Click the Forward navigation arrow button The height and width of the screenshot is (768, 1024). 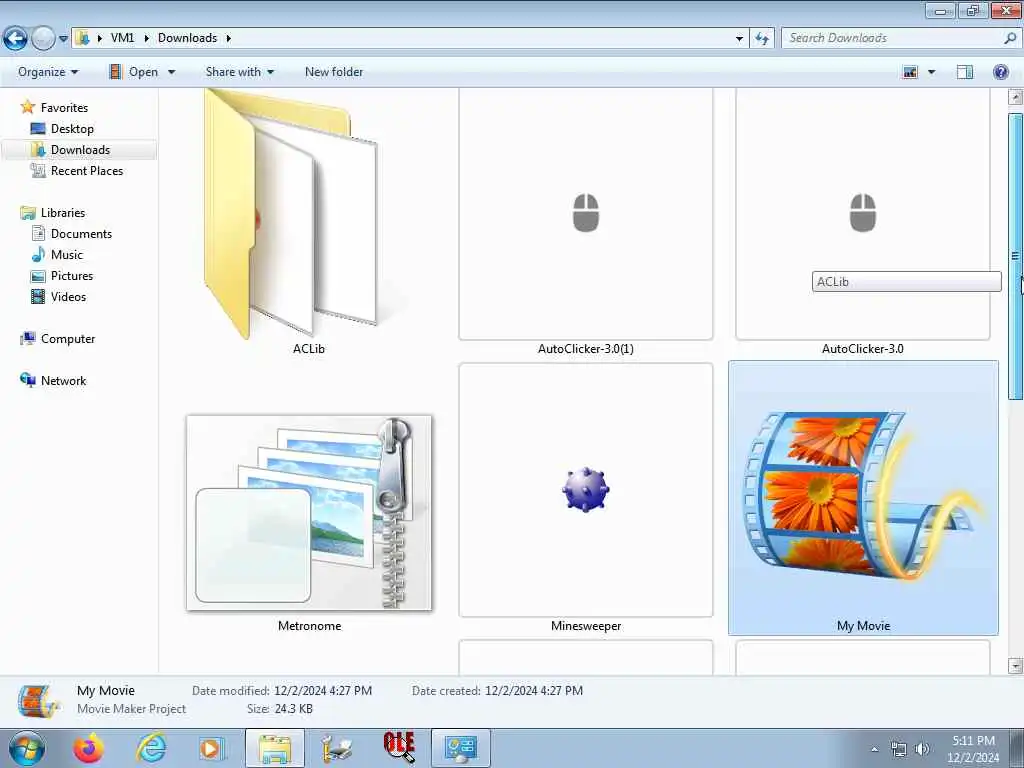pyautogui.click(x=43, y=39)
